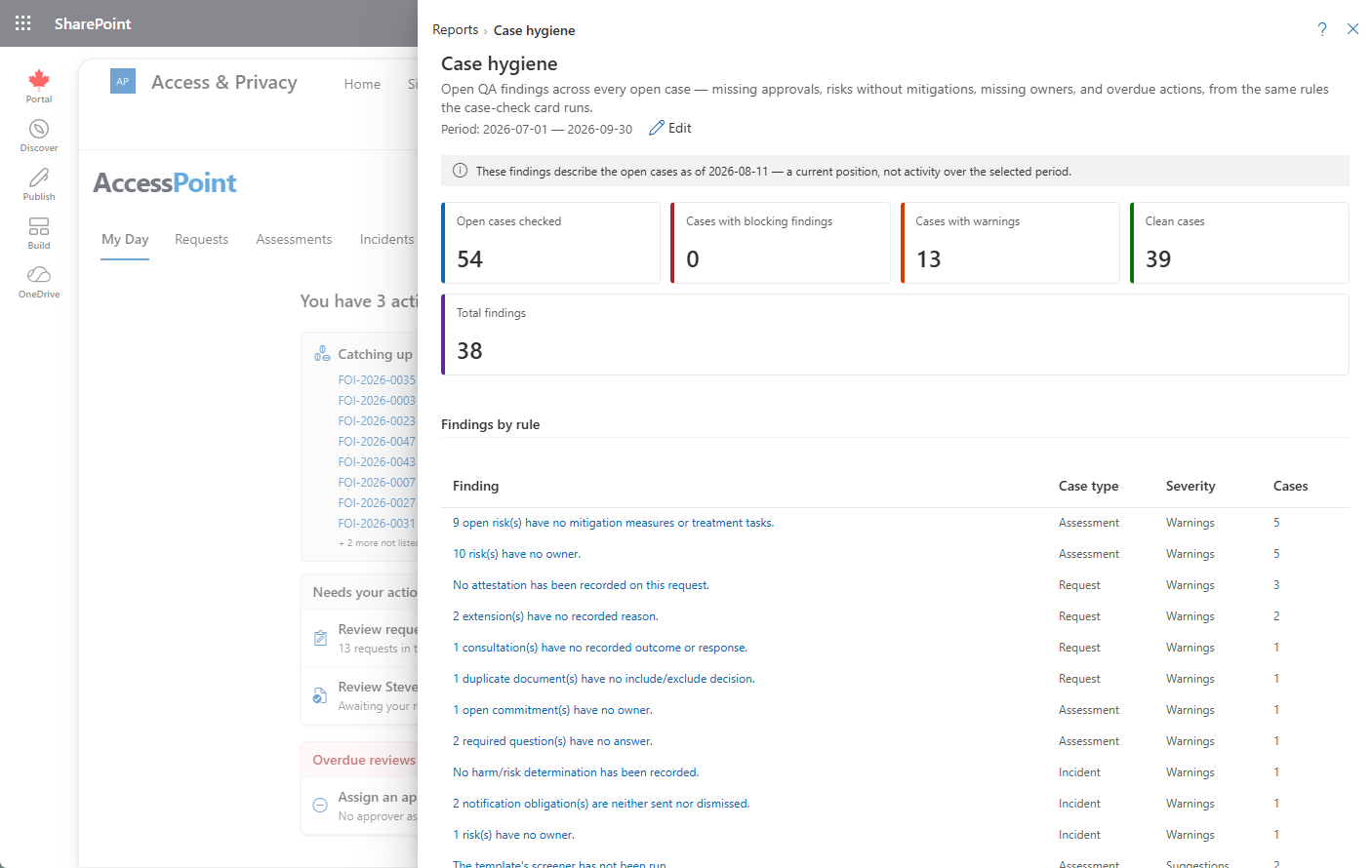Open finding: 1 duplicate document no decision
The image size is (1372, 868).
(604, 679)
